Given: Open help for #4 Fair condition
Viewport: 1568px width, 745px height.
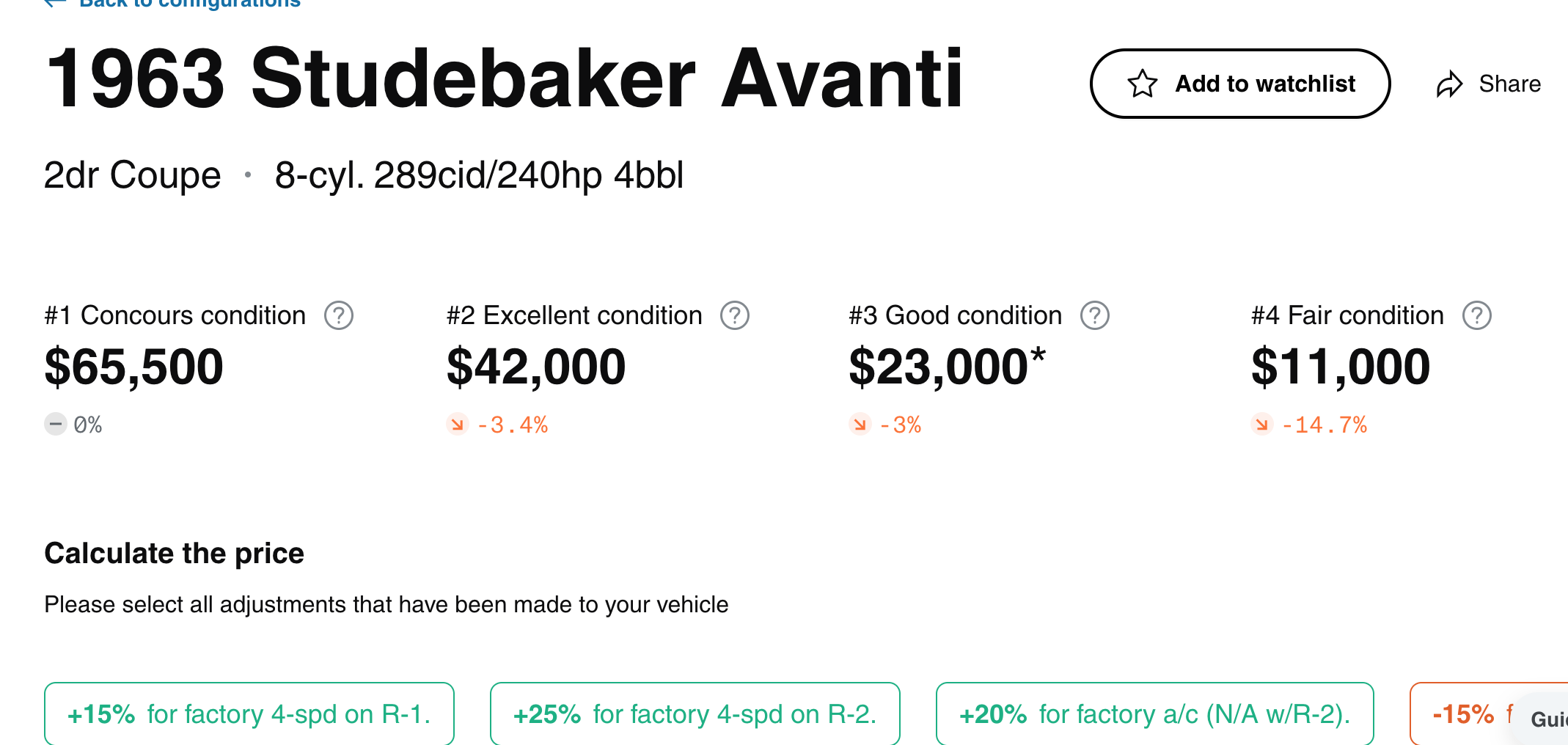Looking at the screenshot, I should click(1476, 316).
